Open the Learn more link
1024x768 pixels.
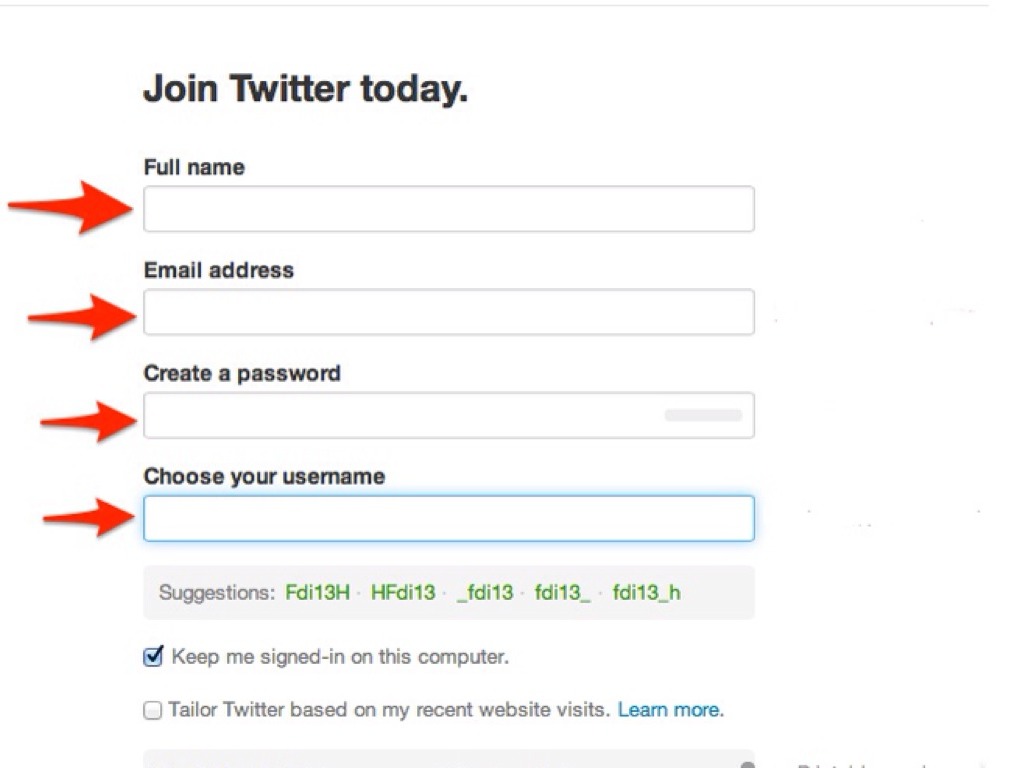[x=670, y=710]
